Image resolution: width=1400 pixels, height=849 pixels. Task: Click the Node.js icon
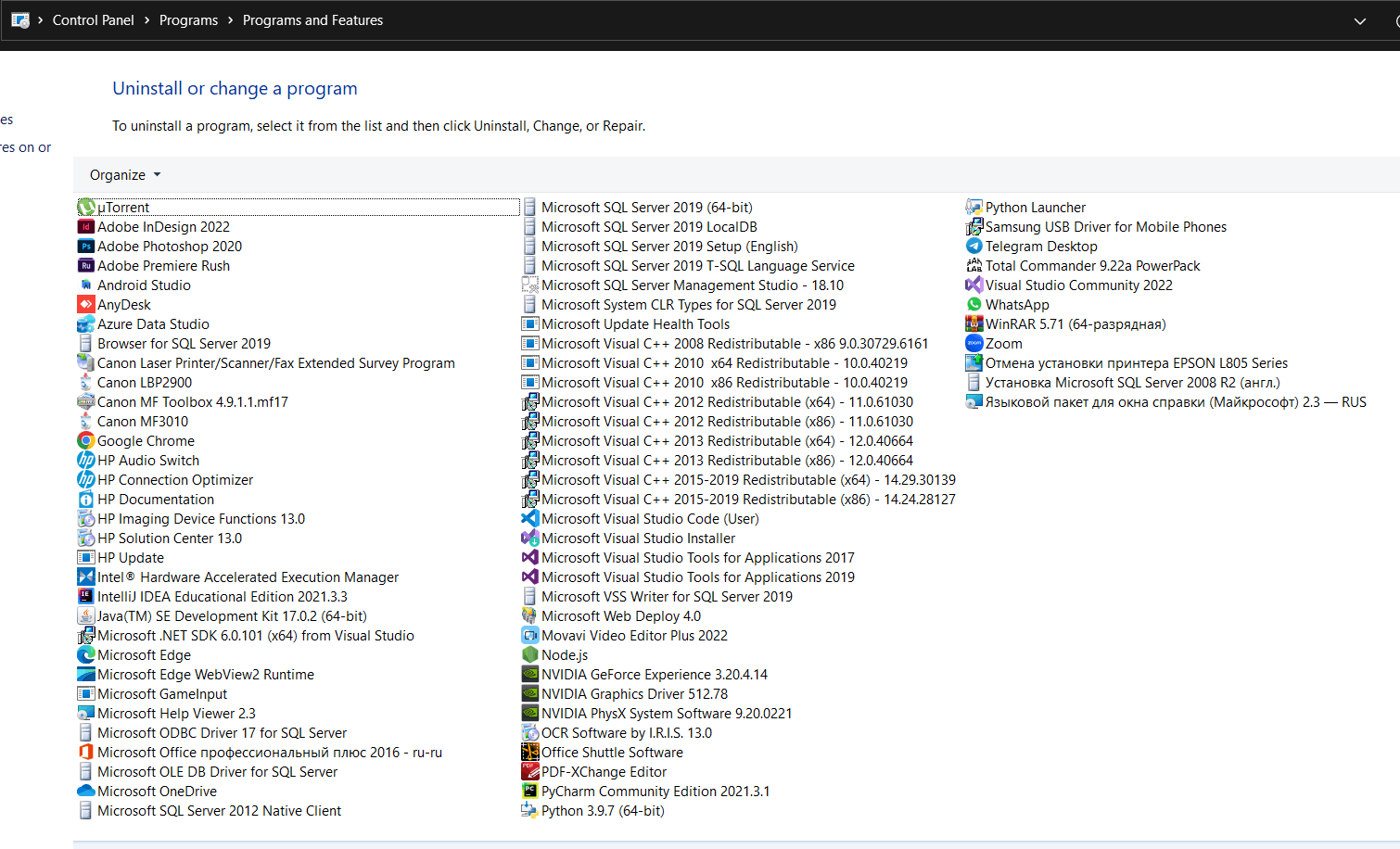tap(530, 655)
